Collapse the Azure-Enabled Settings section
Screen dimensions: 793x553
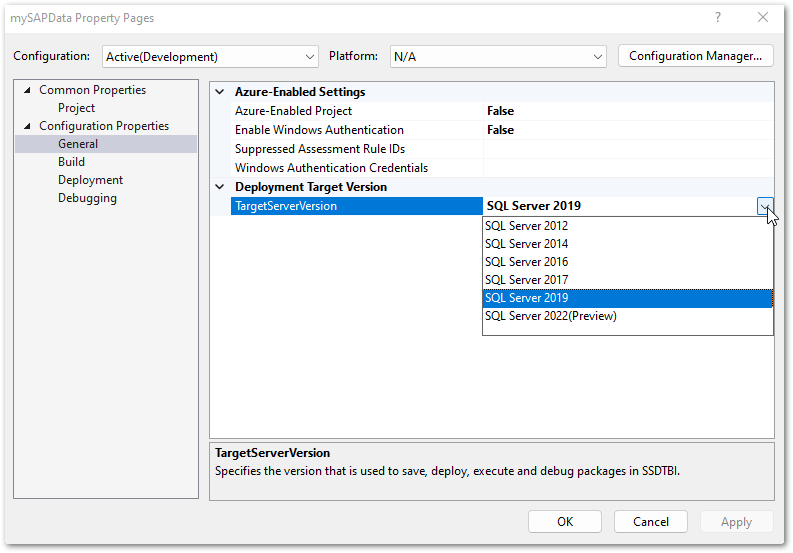coord(220,92)
